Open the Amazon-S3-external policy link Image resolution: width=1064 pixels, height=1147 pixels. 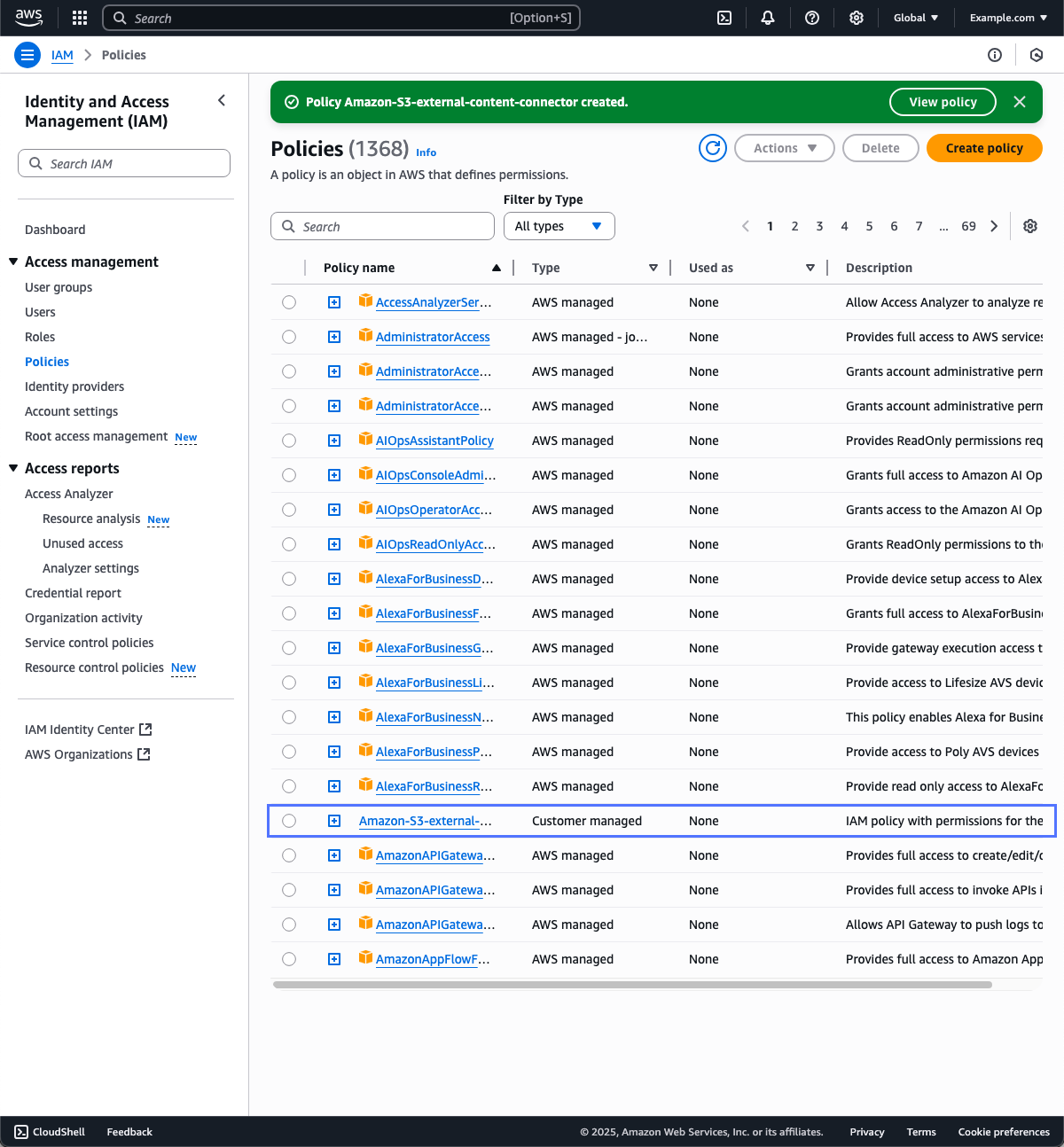[426, 821]
